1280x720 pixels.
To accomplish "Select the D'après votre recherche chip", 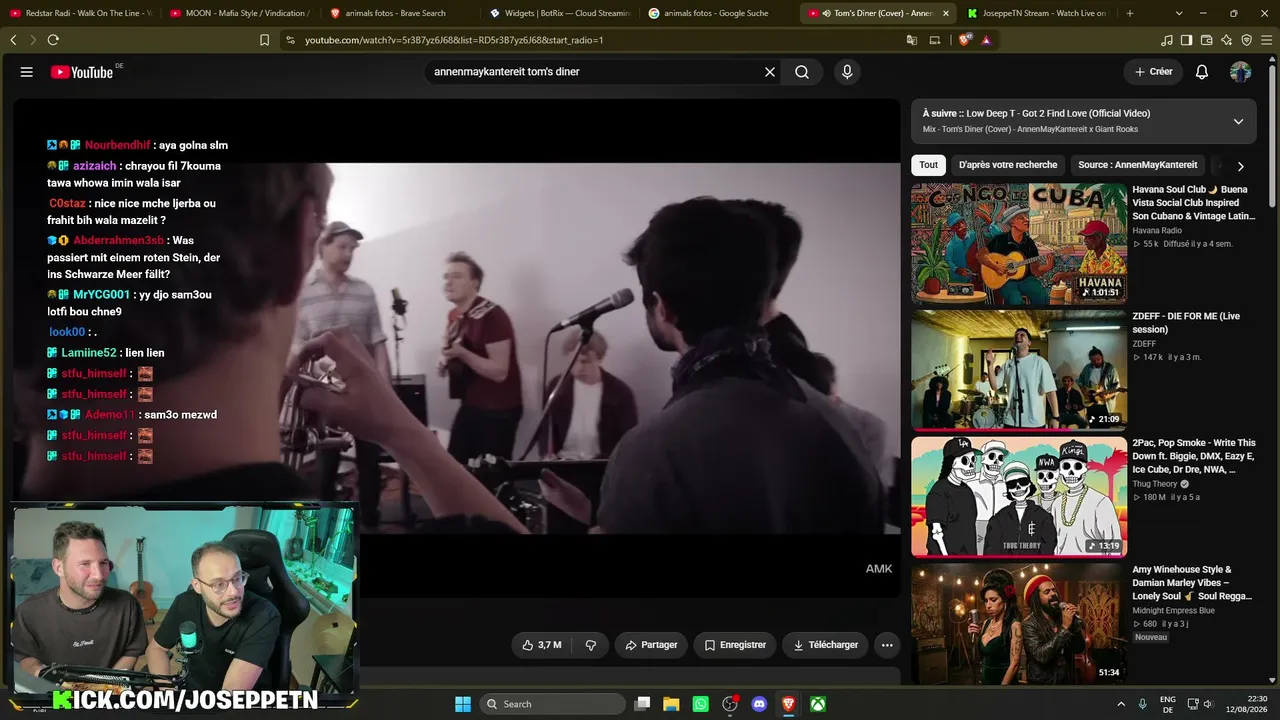I will click(x=1008, y=165).
